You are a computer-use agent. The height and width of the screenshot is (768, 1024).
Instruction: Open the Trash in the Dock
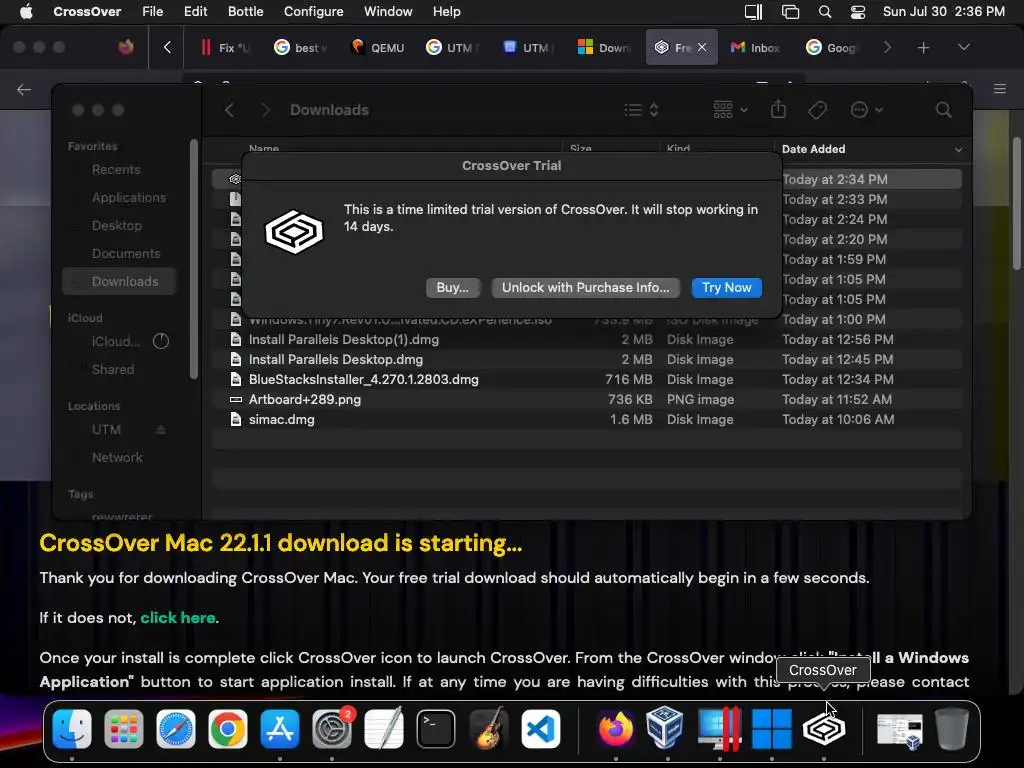(952, 728)
